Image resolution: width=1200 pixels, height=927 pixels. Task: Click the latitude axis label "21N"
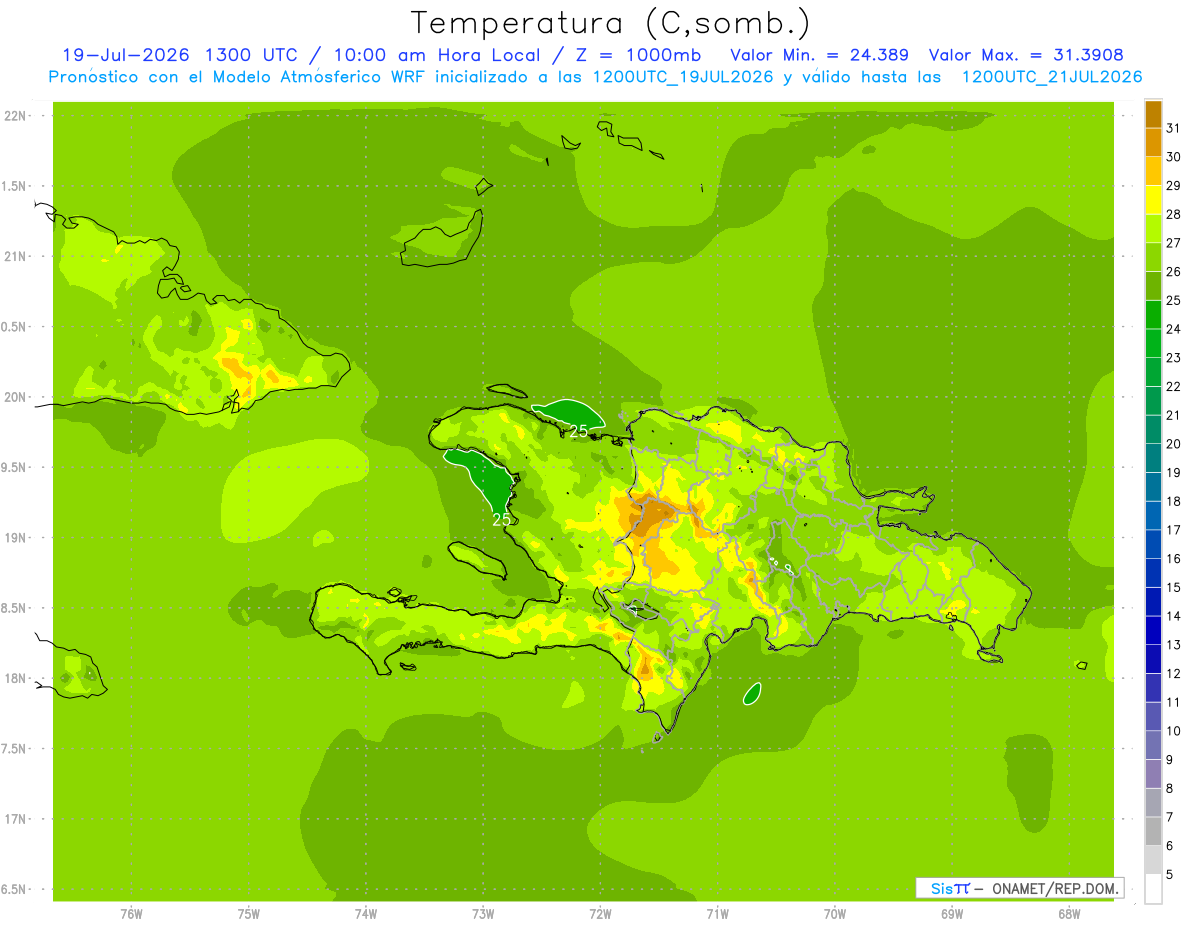(17, 257)
